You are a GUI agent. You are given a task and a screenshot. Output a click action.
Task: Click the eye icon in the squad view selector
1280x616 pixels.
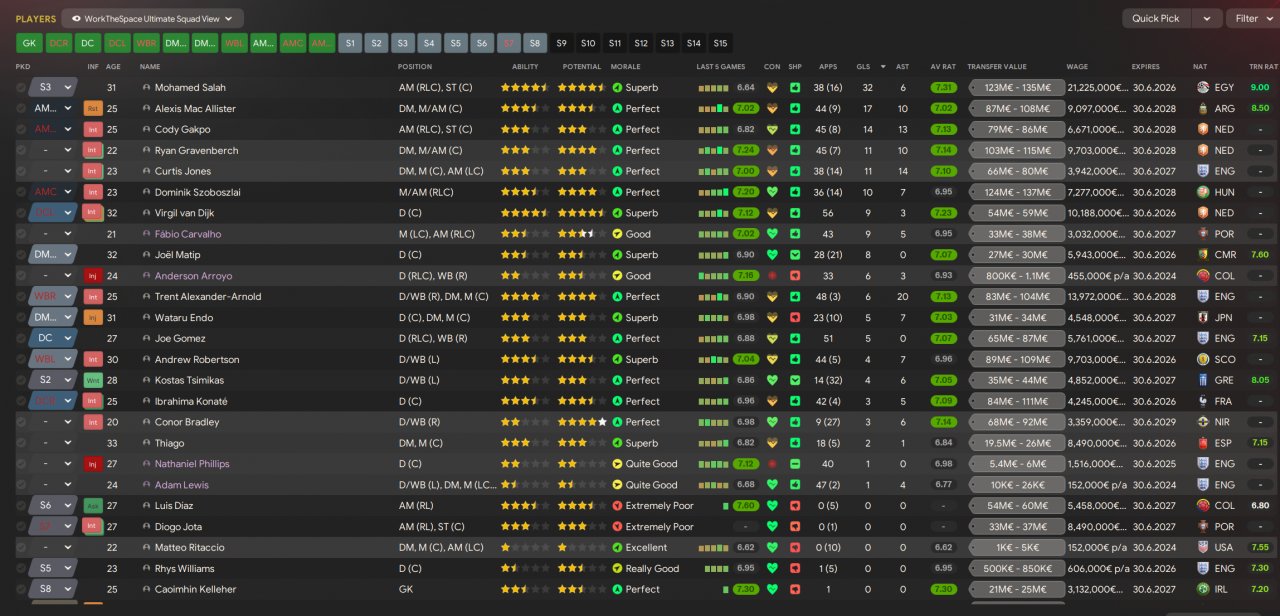(76, 18)
